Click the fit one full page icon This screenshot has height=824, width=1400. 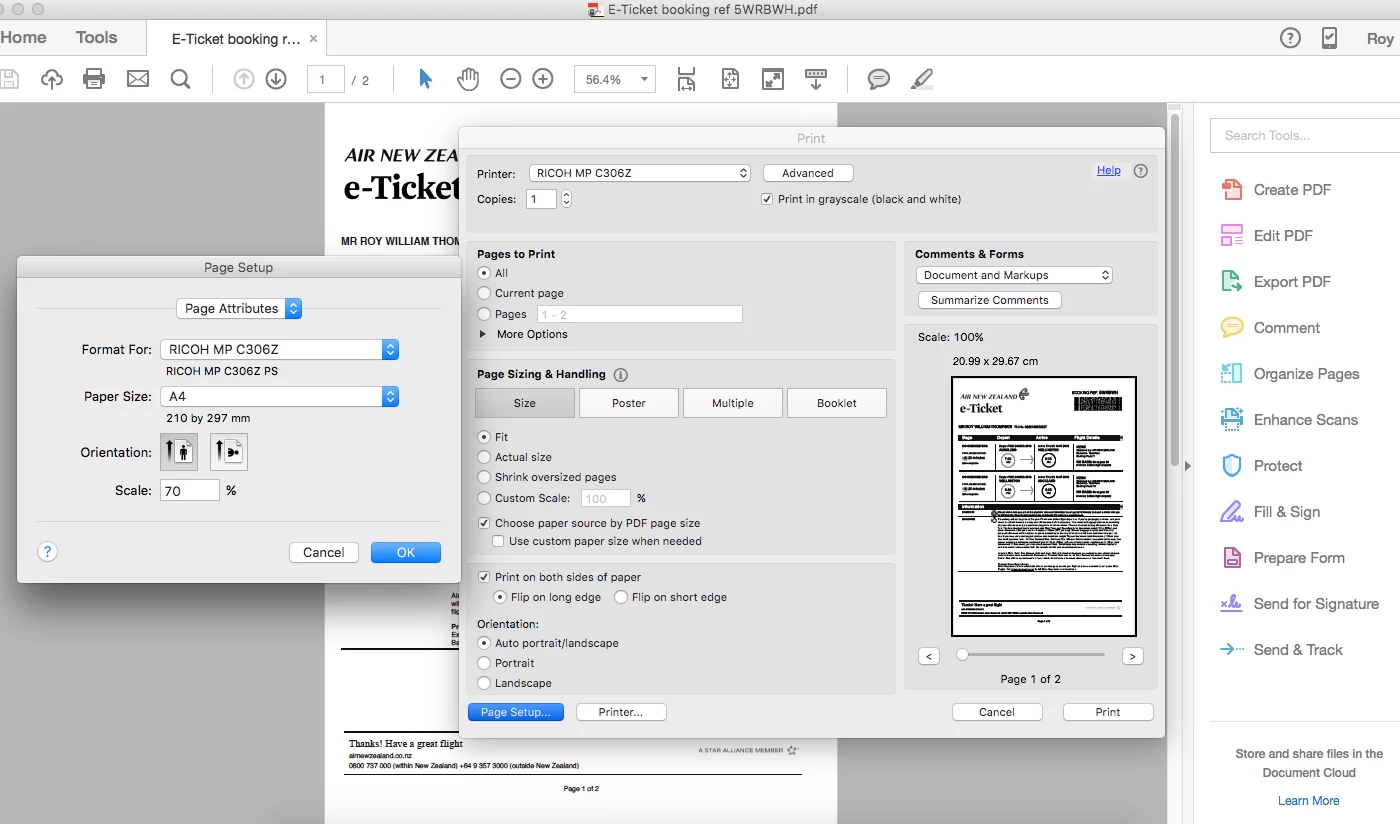point(730,79)
